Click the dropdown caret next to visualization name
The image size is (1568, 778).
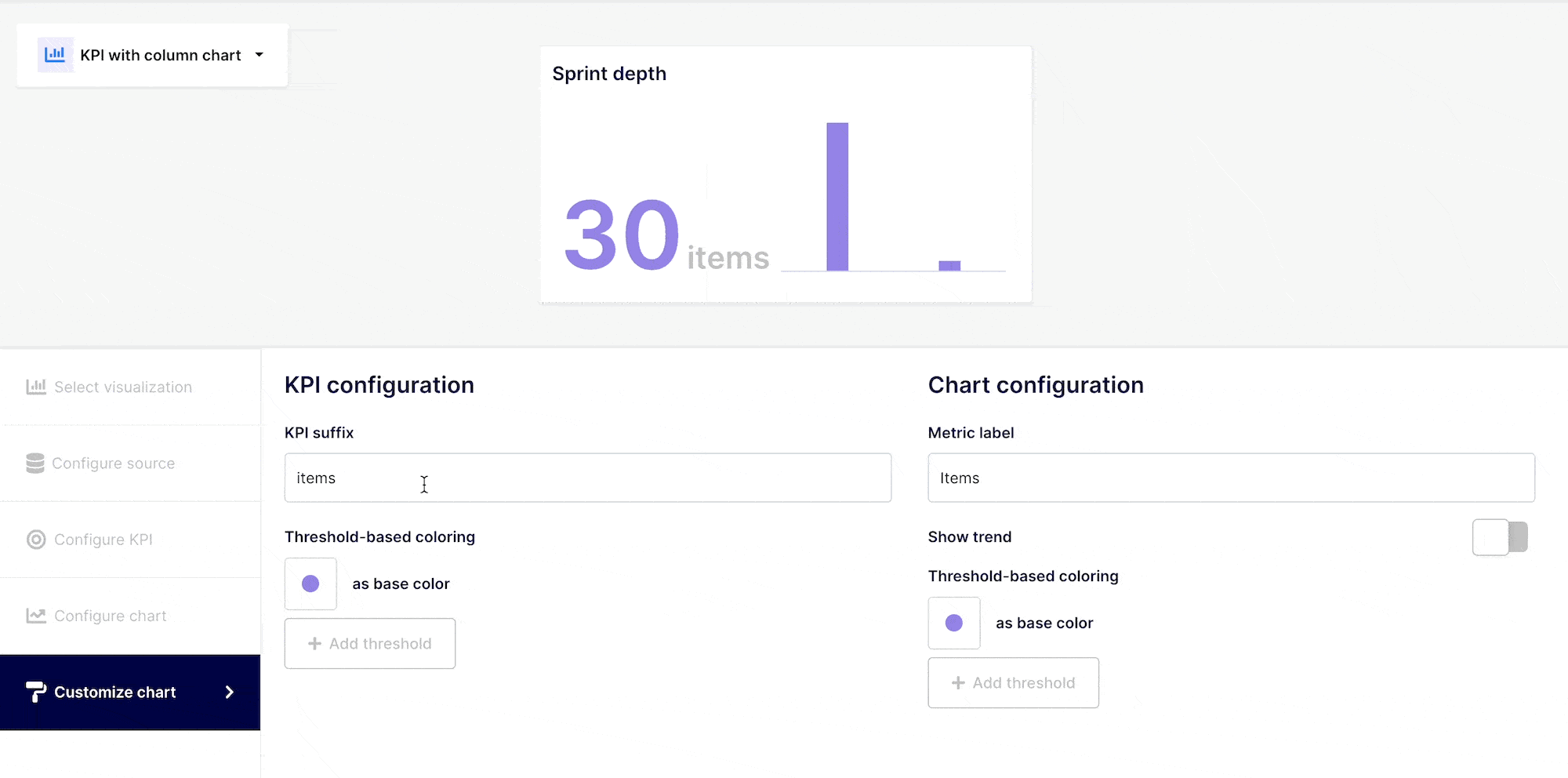260,55
